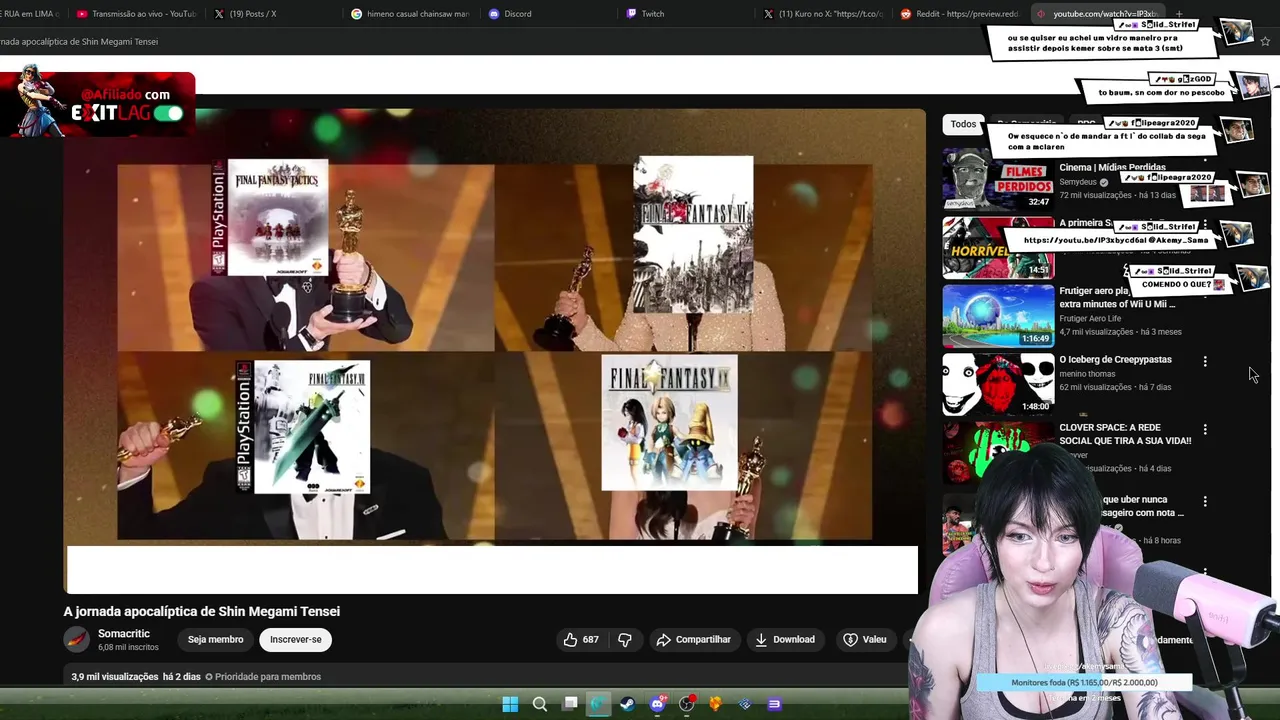Image resolution: width=1280 pixels, height=720 pixels.
Task: Open the HORRÍVEL thumbnail video
Action: coord(998,247)
